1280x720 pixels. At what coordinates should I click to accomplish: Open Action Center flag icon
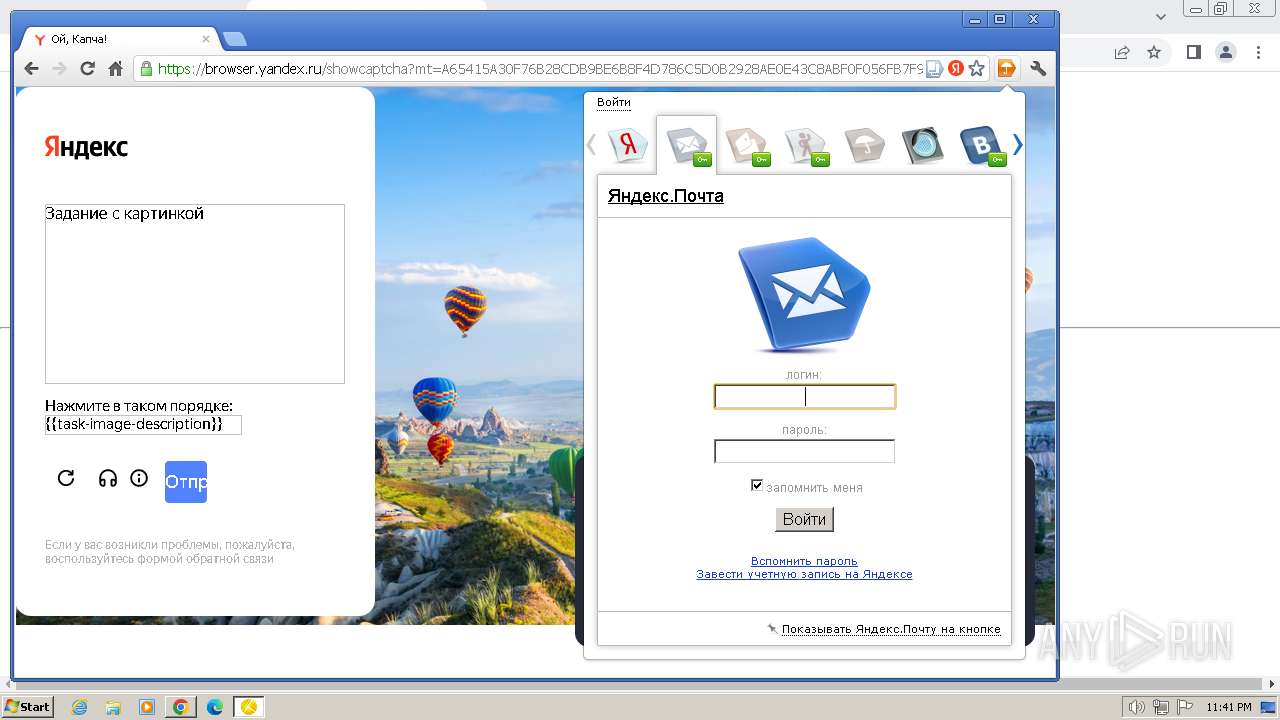[1183, 707]
